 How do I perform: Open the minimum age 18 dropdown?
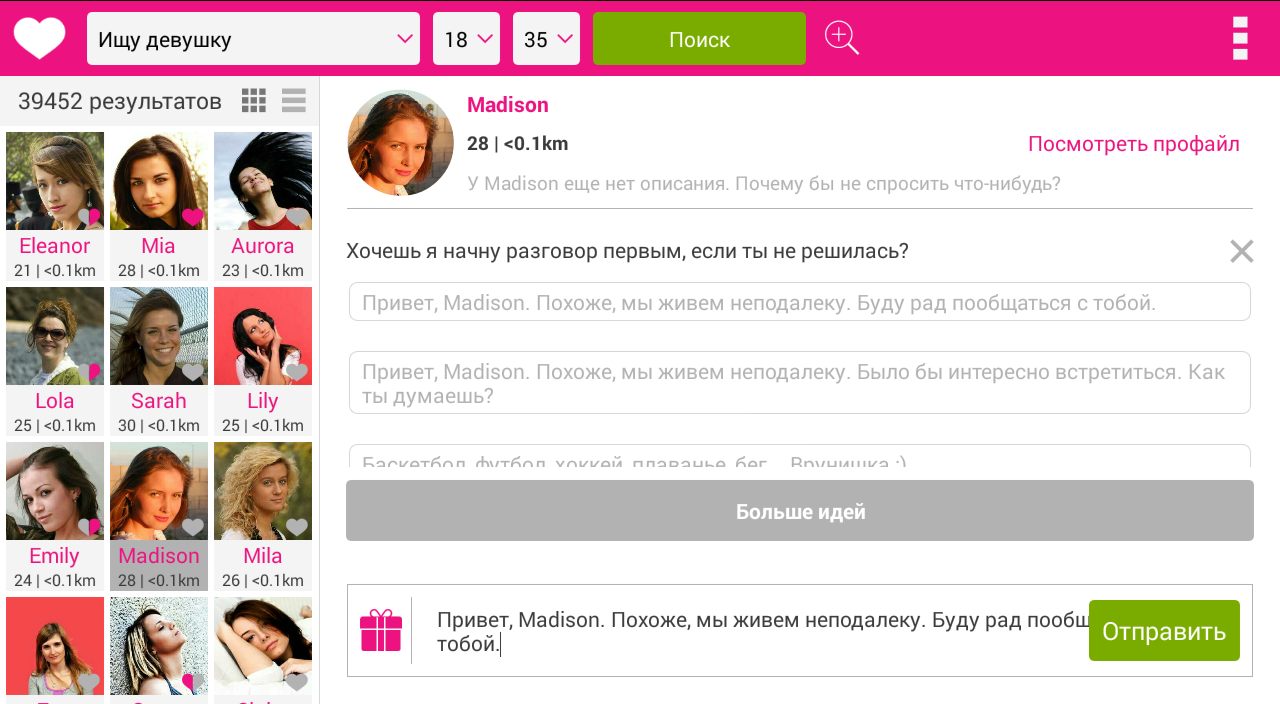[466, 39]
